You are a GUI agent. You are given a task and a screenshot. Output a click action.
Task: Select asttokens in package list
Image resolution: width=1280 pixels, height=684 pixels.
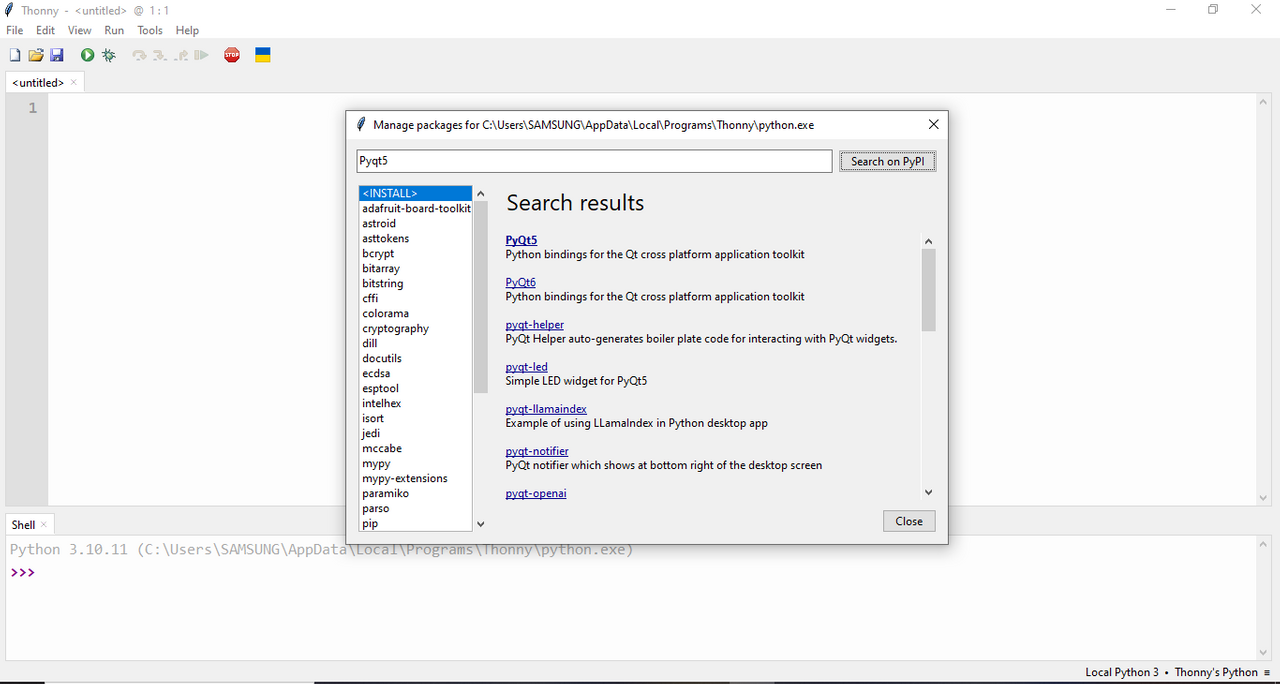tap(415, 238)
